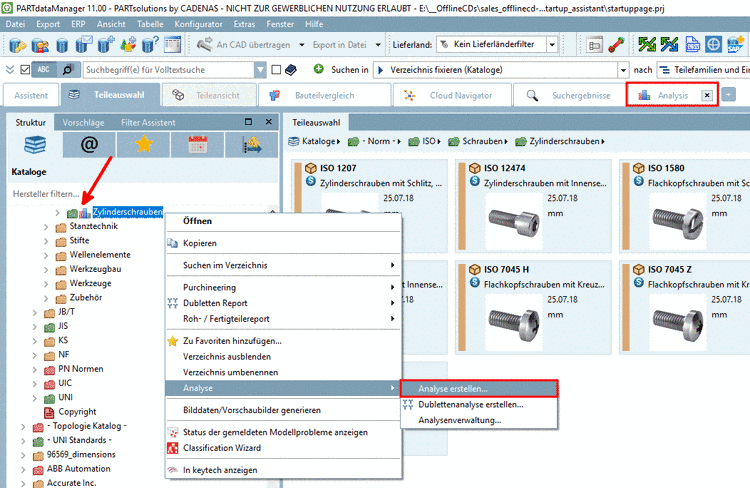Image resolution: width=750 pixels, height=488 pixels.
Task: Open the favorites star icon
Action: (x=143, y=144)
